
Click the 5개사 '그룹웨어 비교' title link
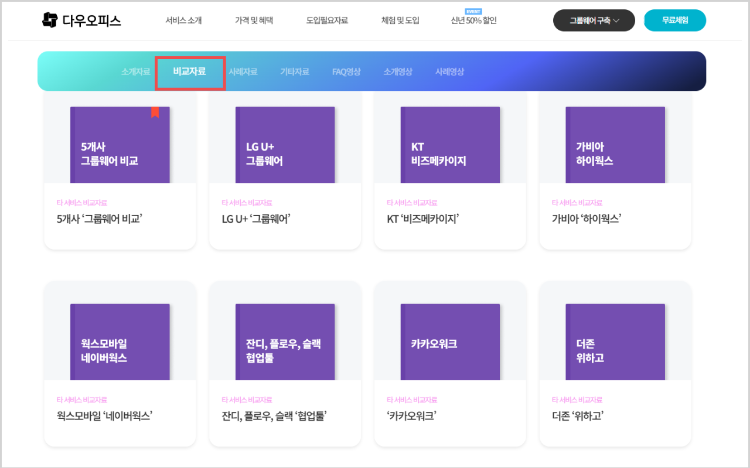click(99, 219)
